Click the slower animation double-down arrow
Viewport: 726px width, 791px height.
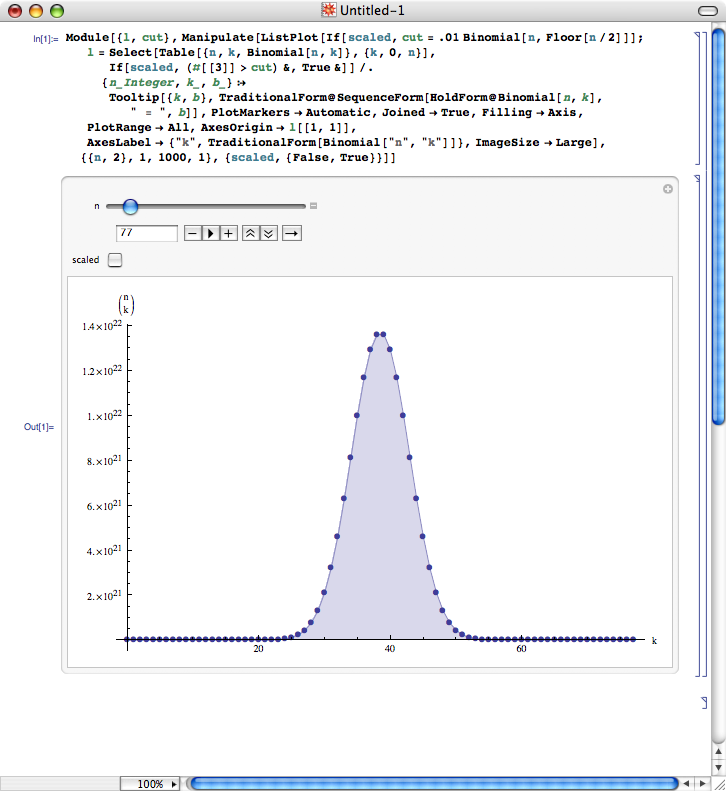tap(267, 233)
